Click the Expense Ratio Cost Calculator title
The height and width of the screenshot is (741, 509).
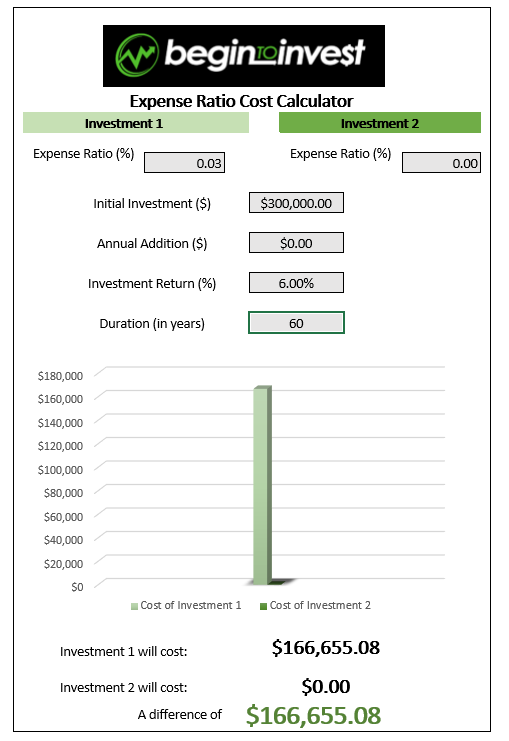242,101
